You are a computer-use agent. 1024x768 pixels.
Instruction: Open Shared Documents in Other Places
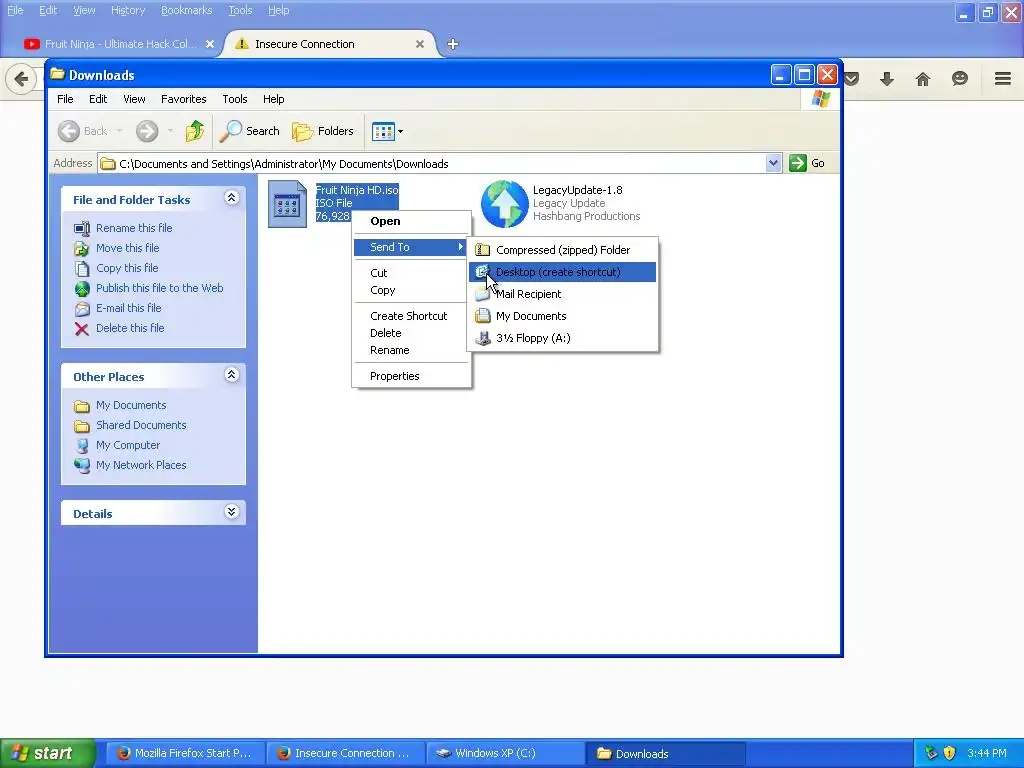[x=141, y=425]
